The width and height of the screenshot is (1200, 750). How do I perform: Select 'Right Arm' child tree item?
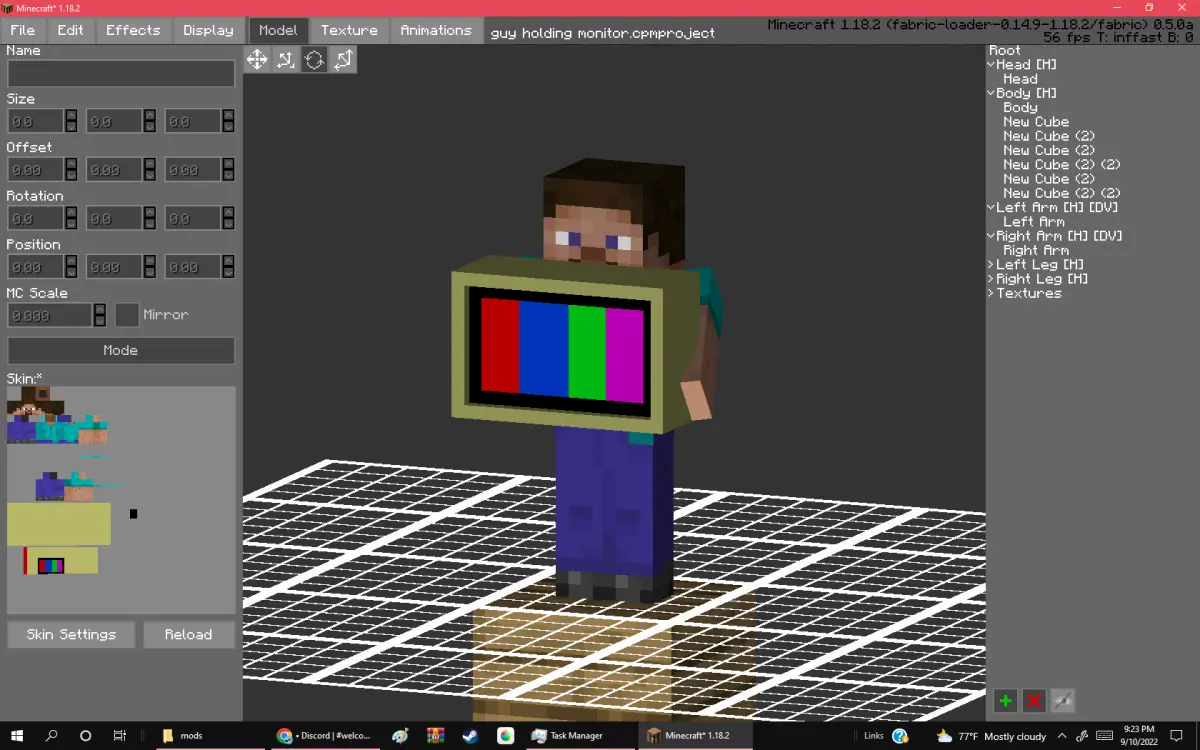coord(1036,250)
